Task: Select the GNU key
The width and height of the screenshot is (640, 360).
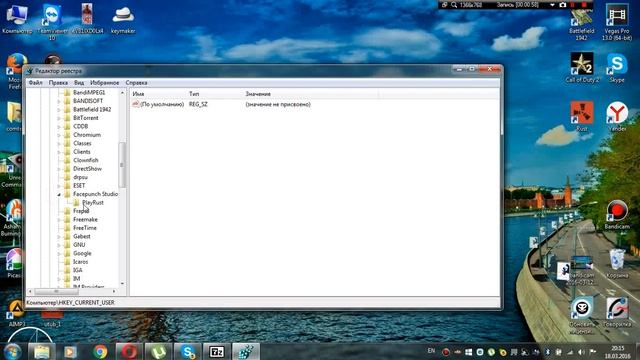Action: [79, 245]
